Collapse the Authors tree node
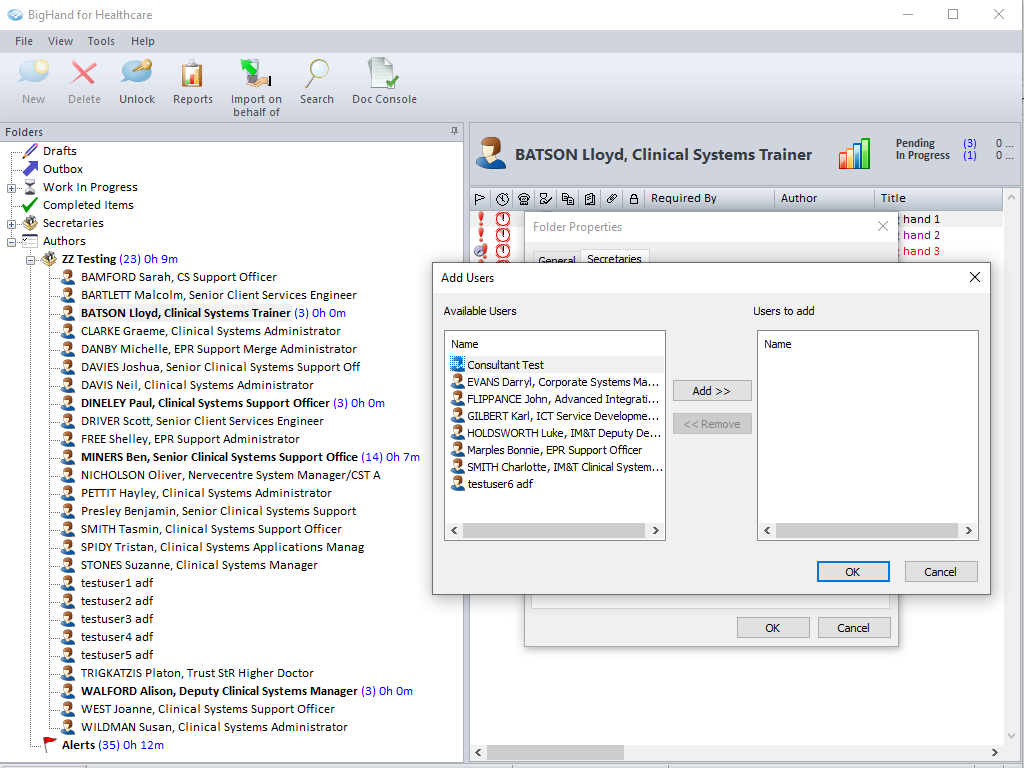The image size is (1024, 768). 11,242
